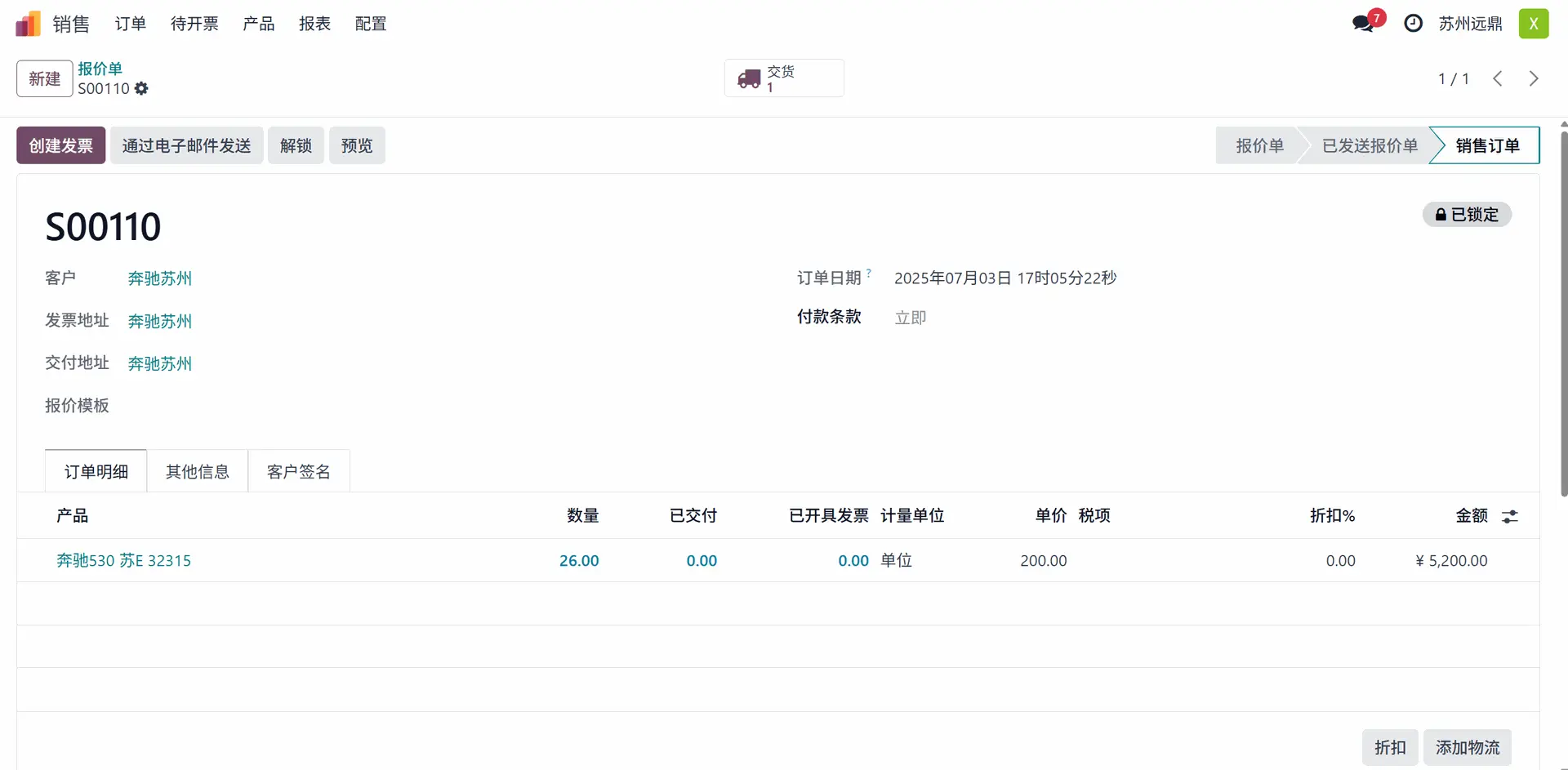This screenshot has width=1568, height=770.
Task: Open 奔驰苏州 link in 发票地址 field
Action: click(x=160, y=321)
